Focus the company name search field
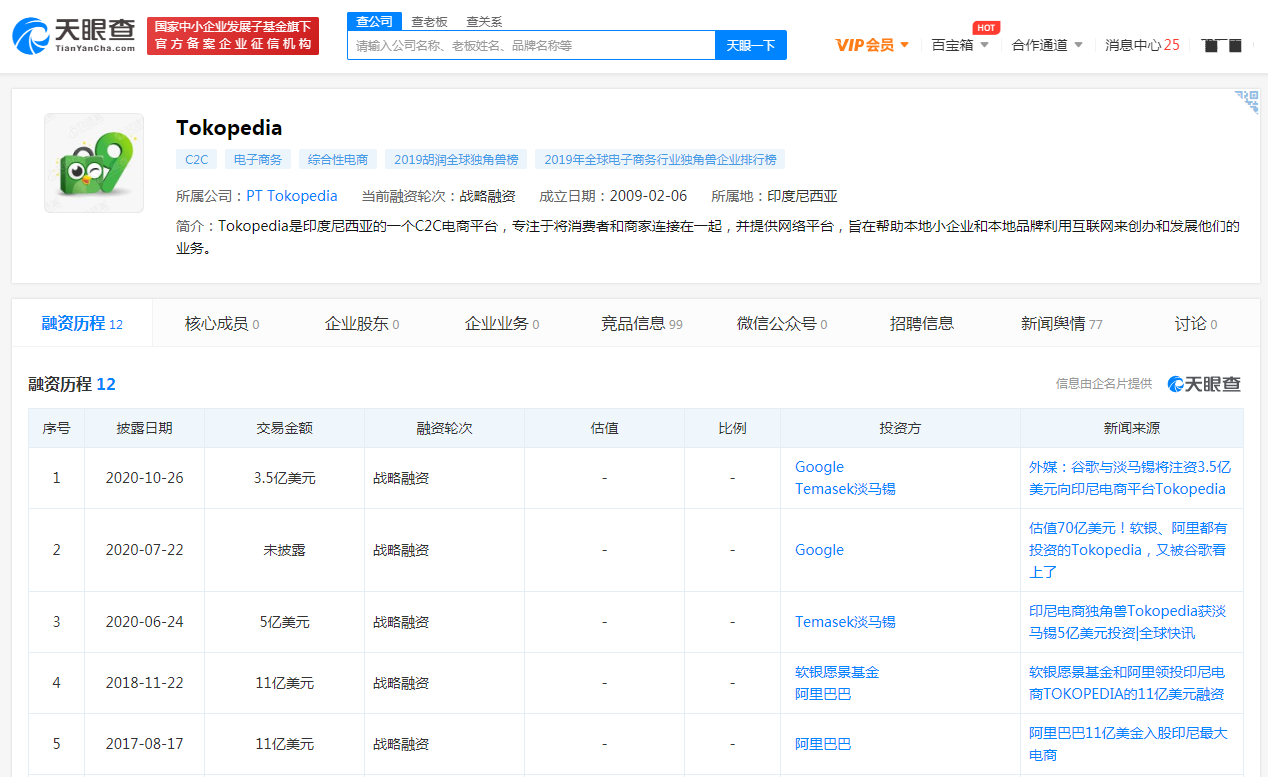This screenshot has height=777, width=1268. [x=531, y=45]
